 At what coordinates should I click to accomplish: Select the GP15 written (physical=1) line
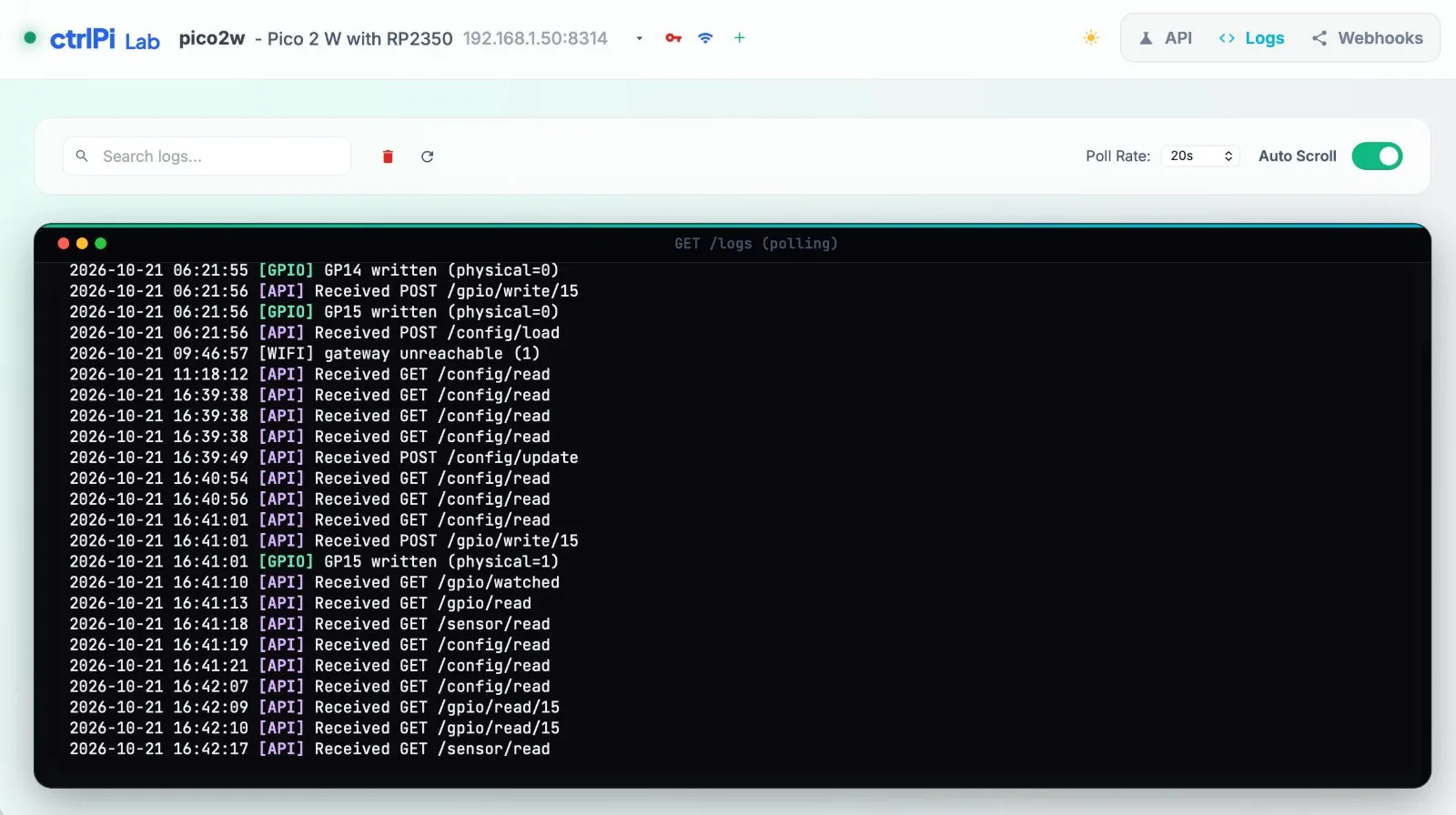coord(314,561)
